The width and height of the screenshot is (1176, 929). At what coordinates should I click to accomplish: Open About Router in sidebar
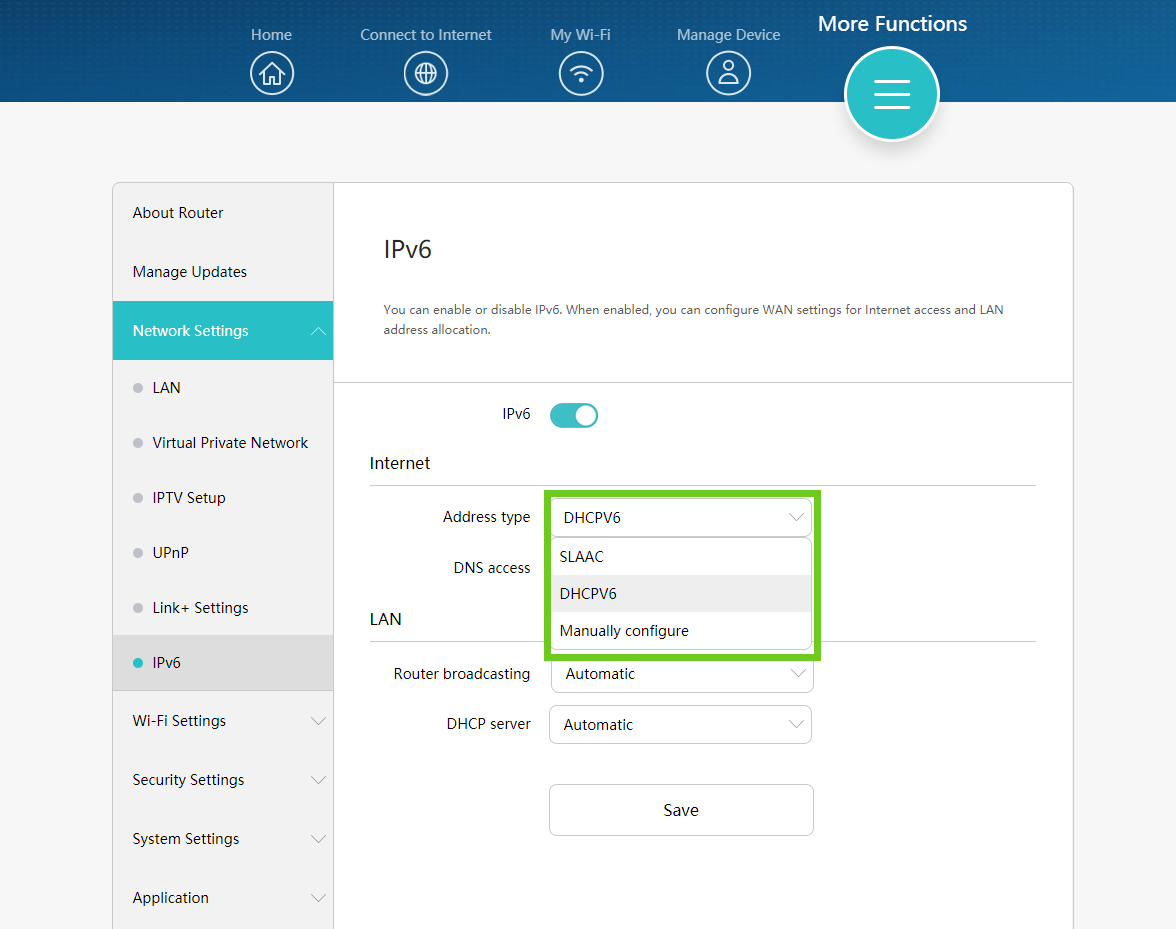178,213
